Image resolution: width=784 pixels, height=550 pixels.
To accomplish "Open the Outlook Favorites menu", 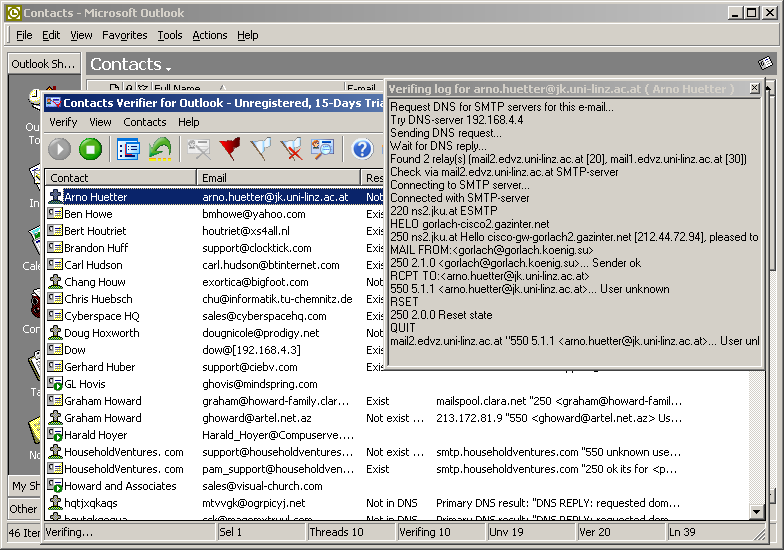I will click(x=124, y=35).
